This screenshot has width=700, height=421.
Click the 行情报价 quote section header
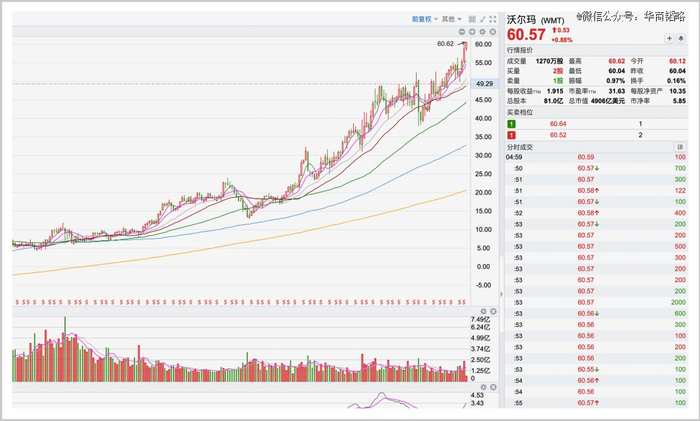pyautogui.click(x=521, y=50)
